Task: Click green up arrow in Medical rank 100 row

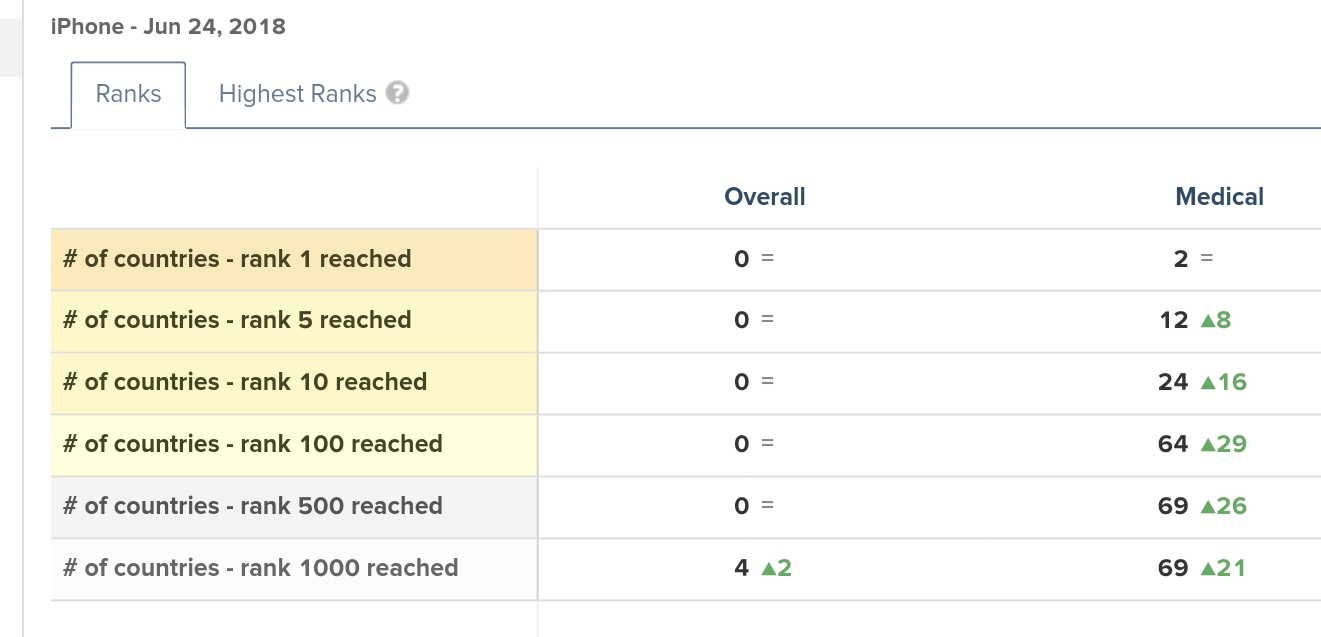Action: [1207, 445]
